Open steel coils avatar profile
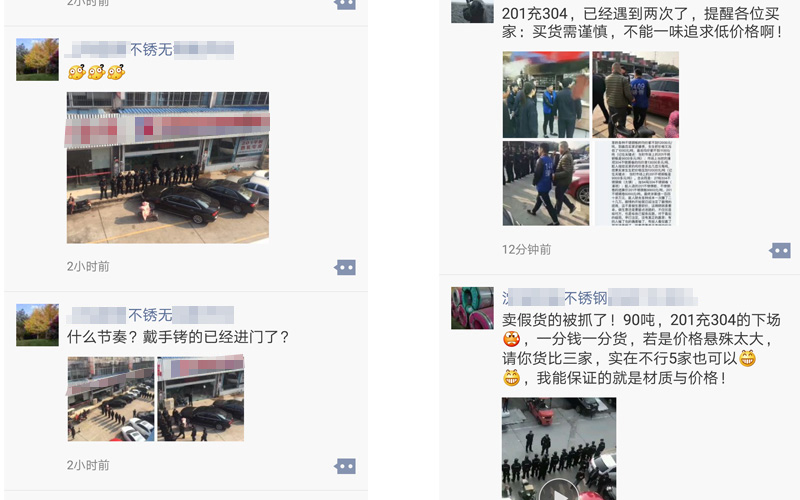The height and width of the screenshot is (500, 800). click(472, 308)
